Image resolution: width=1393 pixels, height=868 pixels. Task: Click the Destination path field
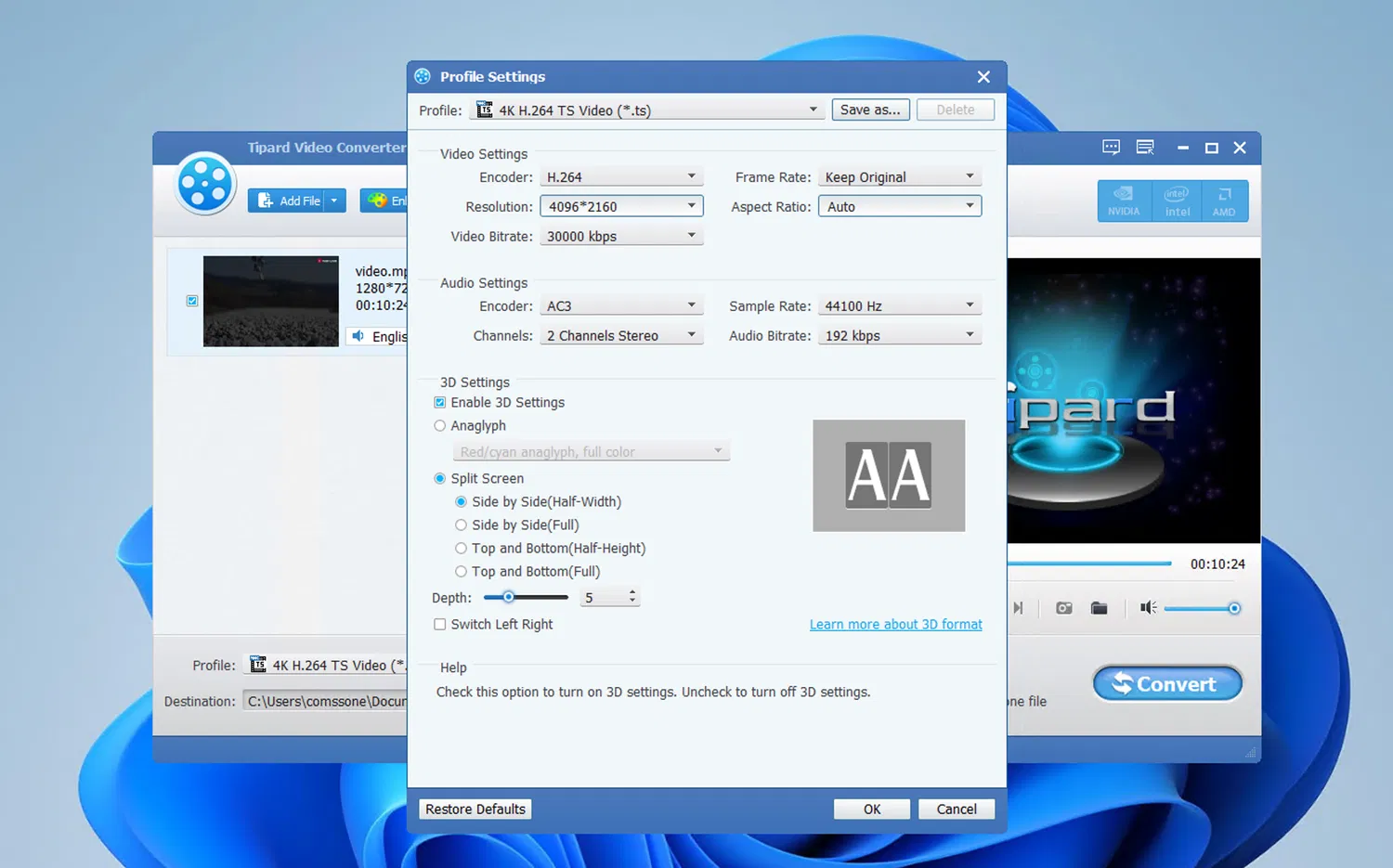point(325,701)
